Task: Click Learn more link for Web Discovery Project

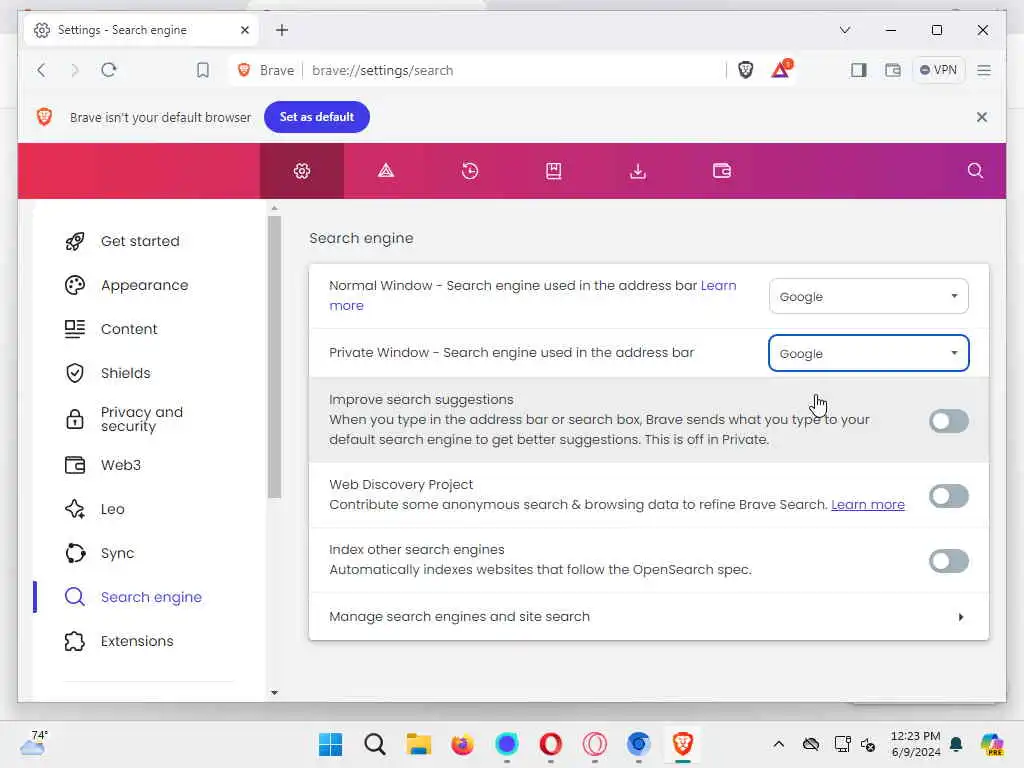Action: click(x=868, y=505)
